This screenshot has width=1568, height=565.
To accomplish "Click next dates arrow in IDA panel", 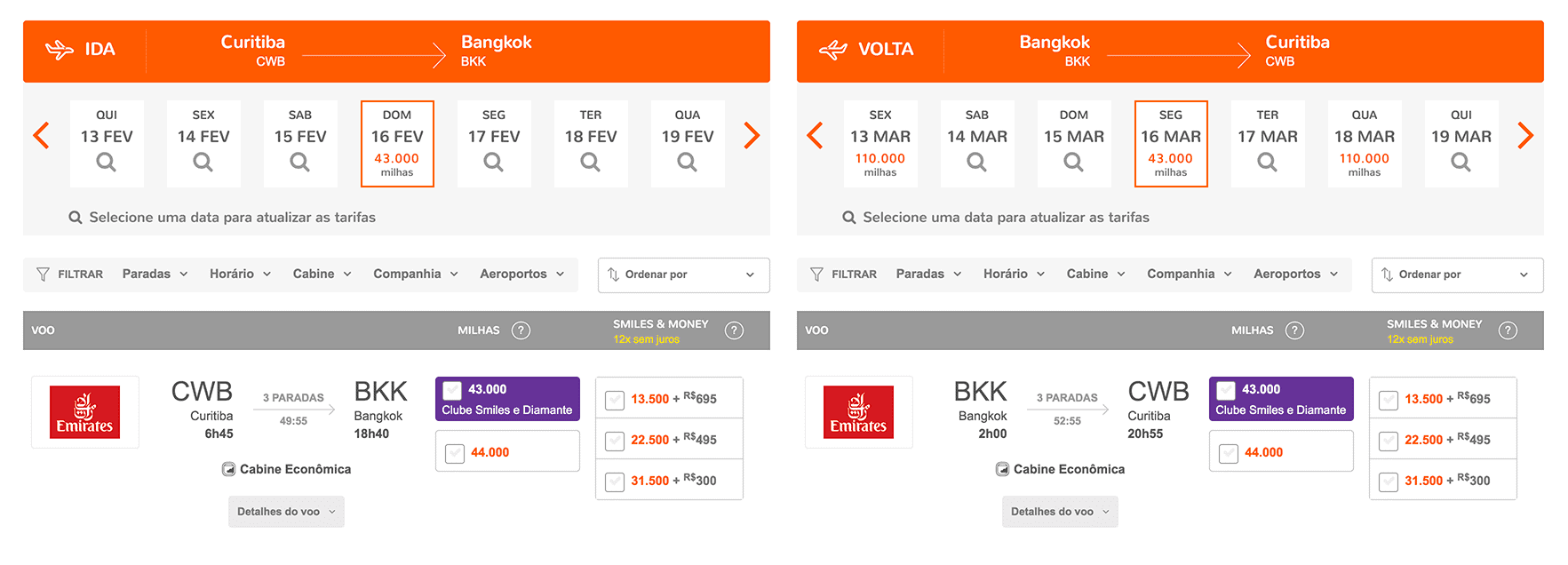I will point(752,135).
